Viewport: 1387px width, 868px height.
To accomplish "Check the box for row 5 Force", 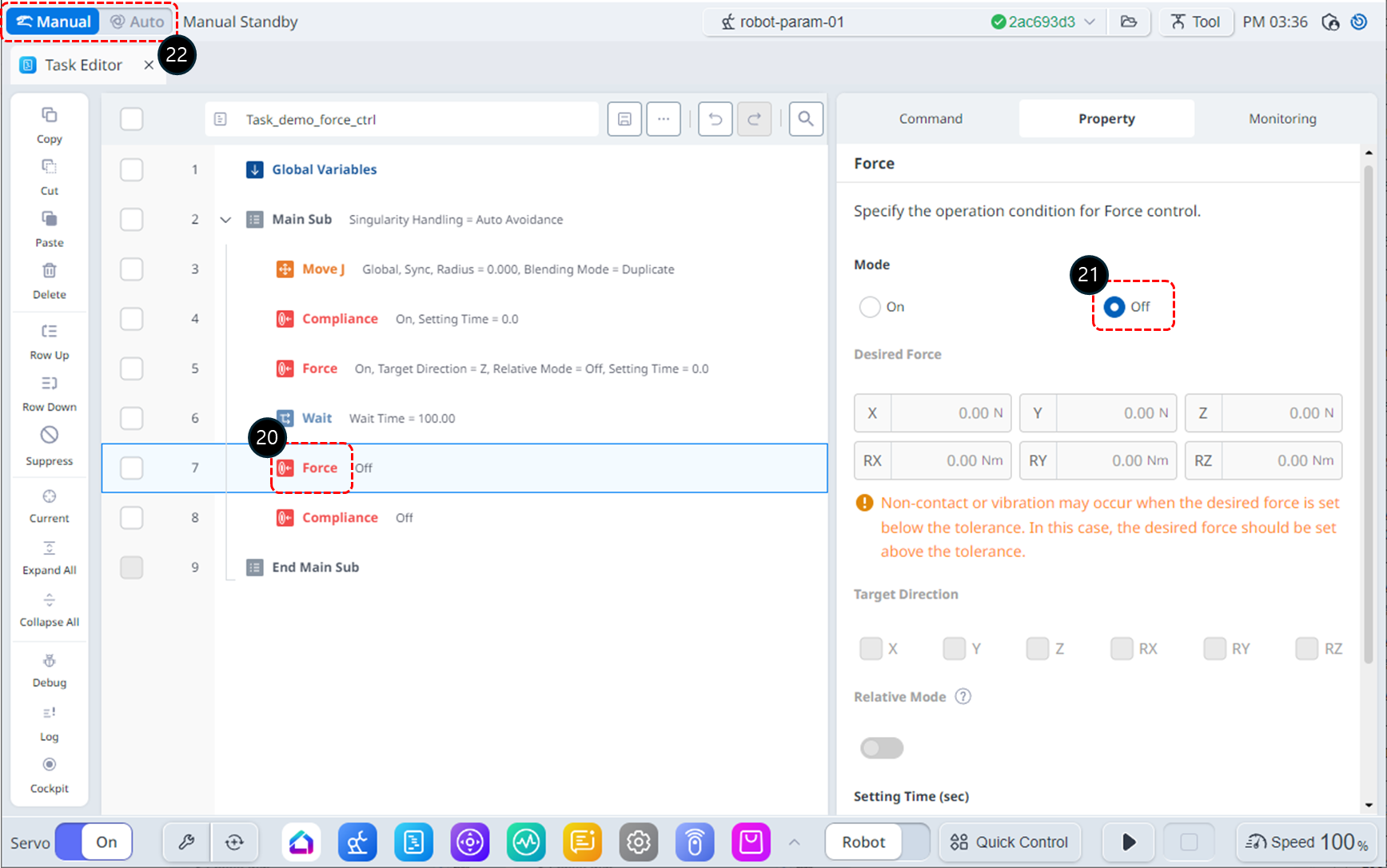I will [x=131, y=368].
